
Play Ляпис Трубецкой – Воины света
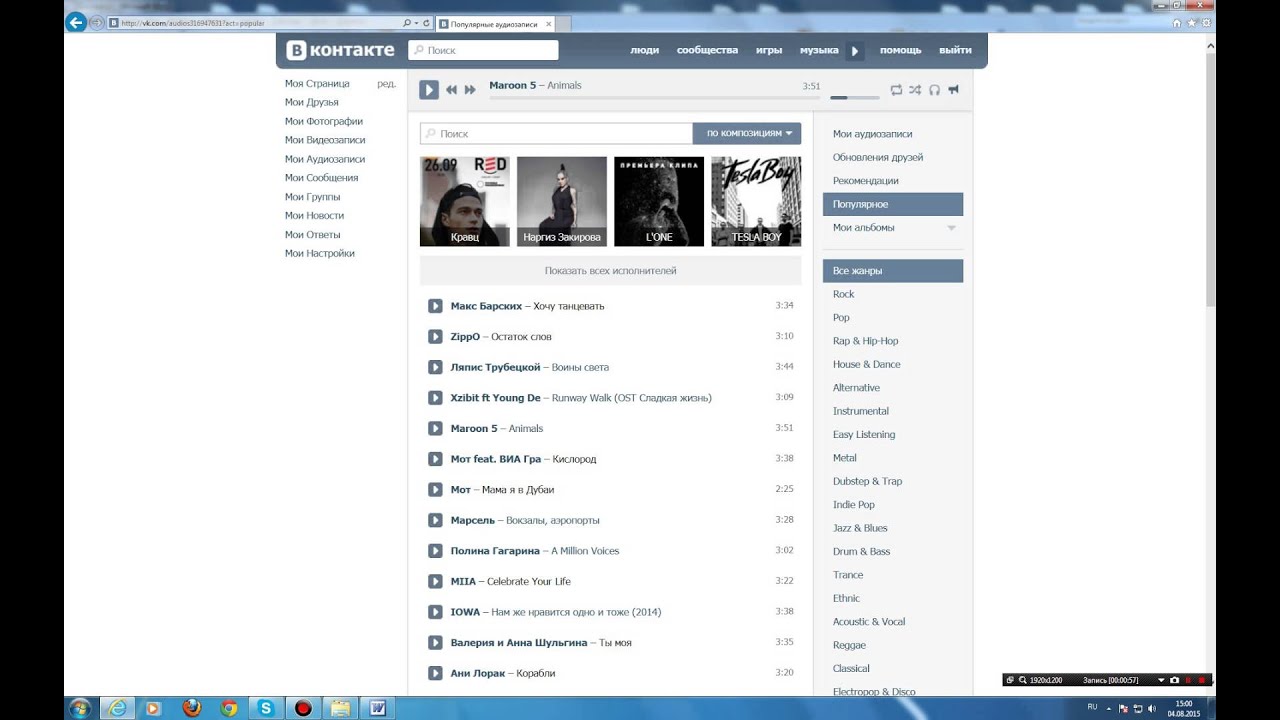tap(435, 367)
